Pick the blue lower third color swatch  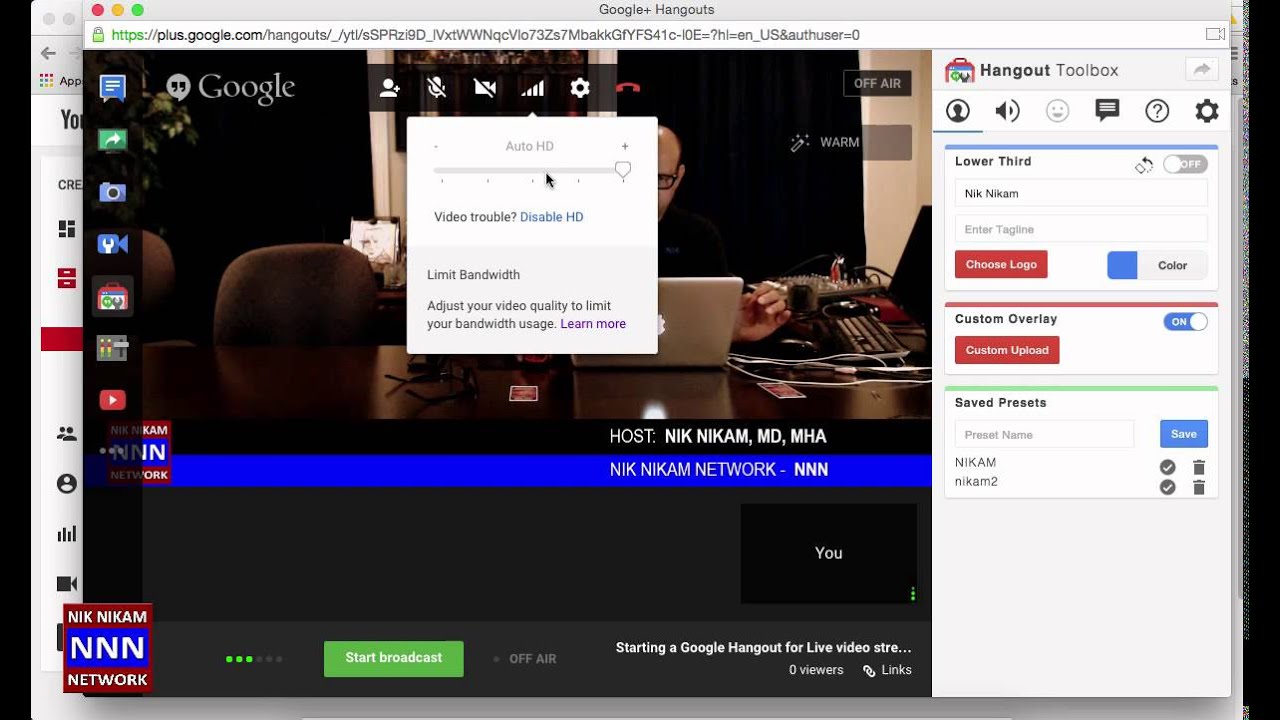(1122, 265)
